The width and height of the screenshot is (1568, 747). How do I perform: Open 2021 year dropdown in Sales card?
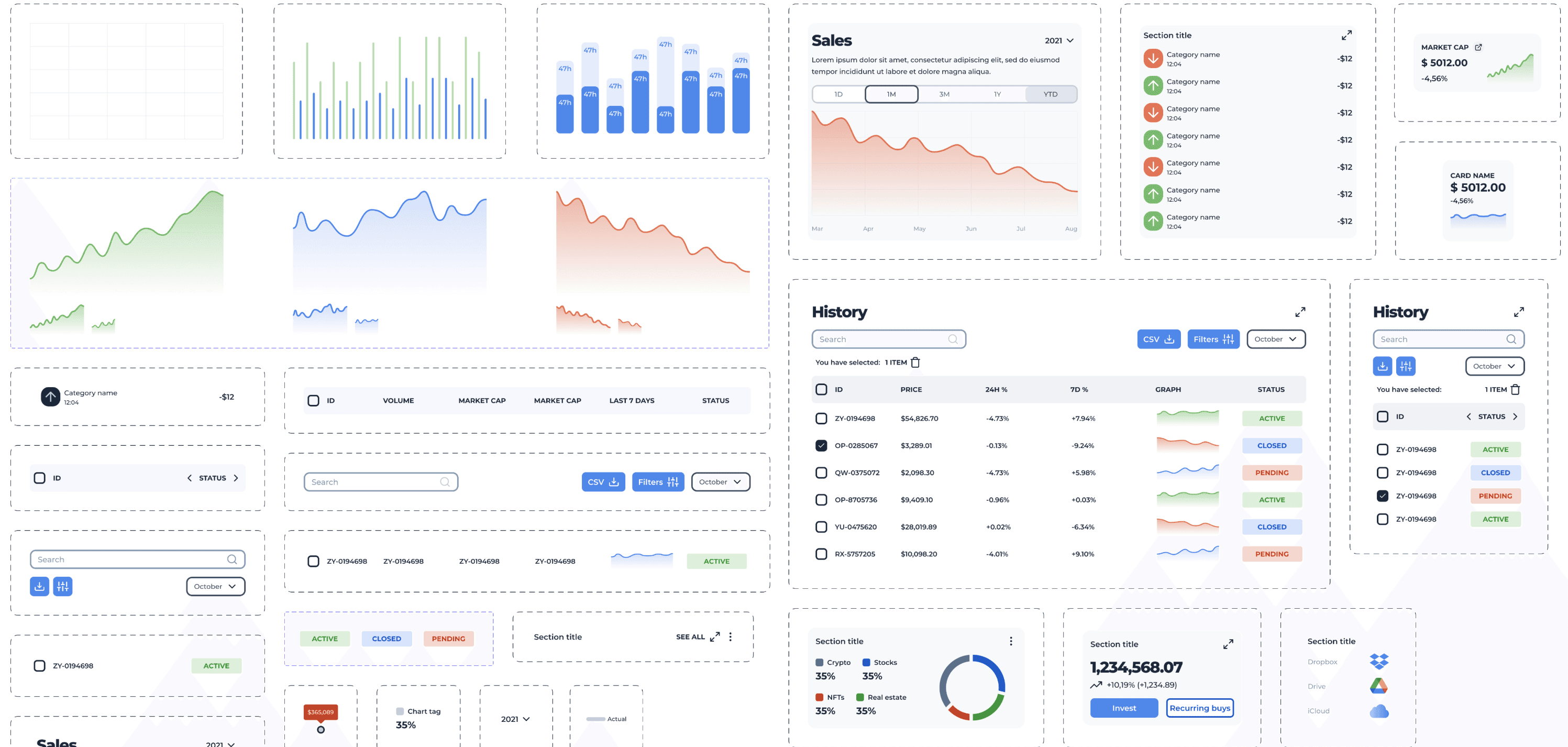click(x=1059, y=41)
